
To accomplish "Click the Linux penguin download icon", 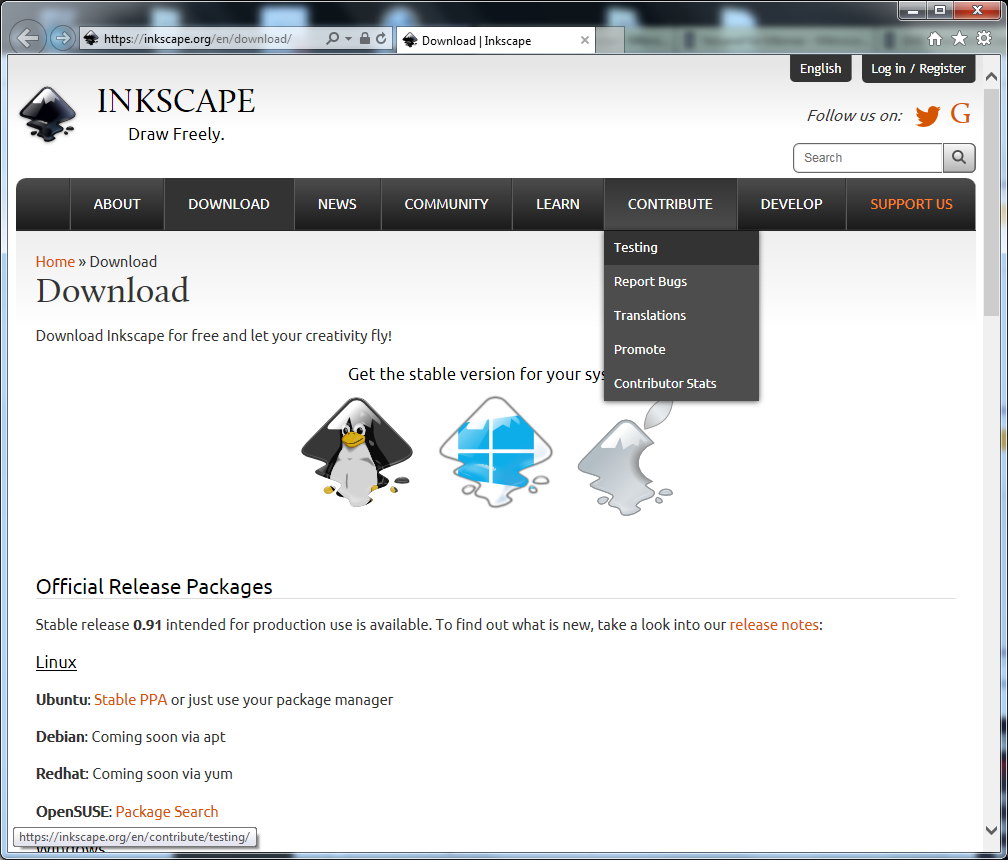I will click(x=357, y=452).
